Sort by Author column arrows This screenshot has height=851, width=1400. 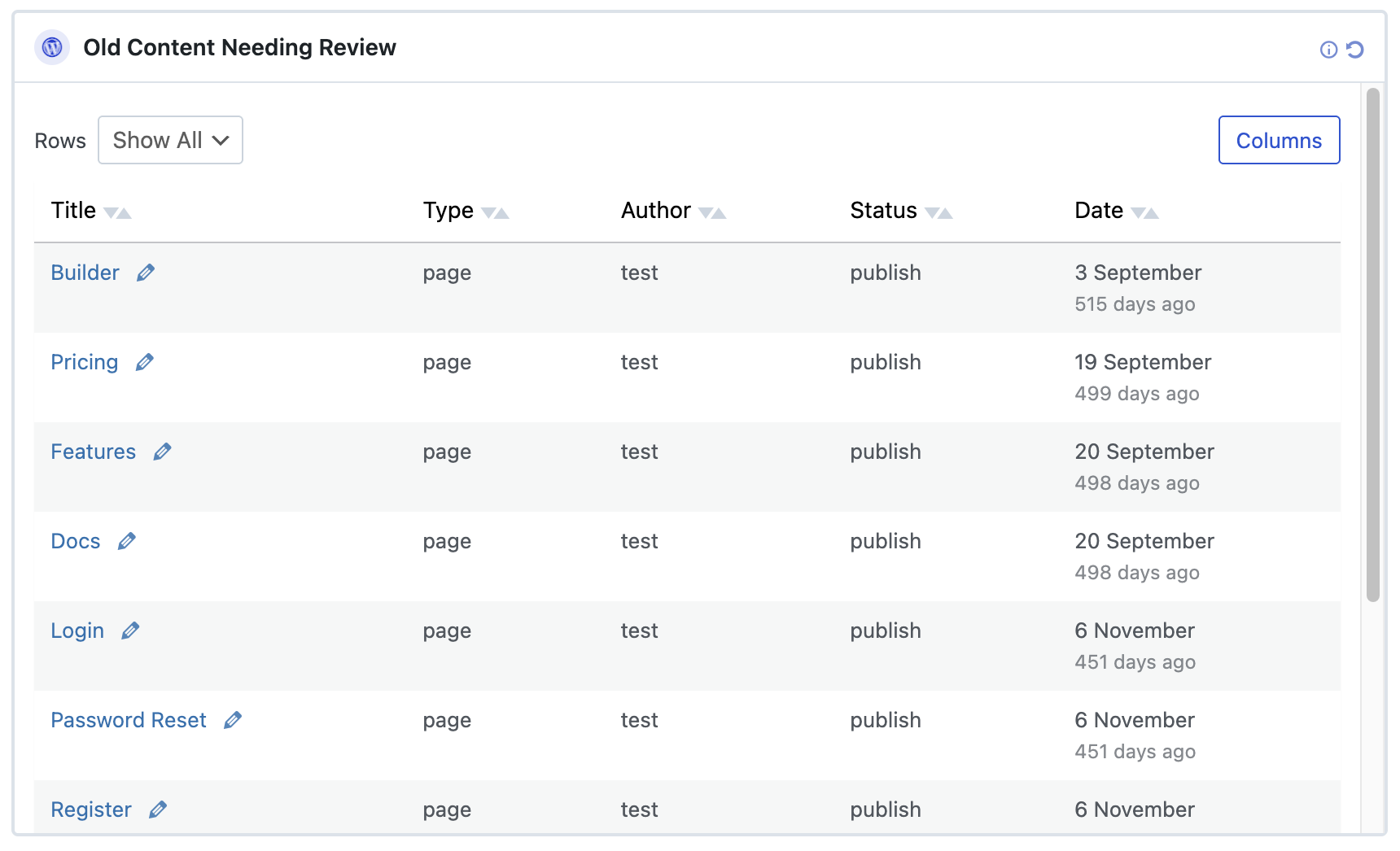(712, 212)
